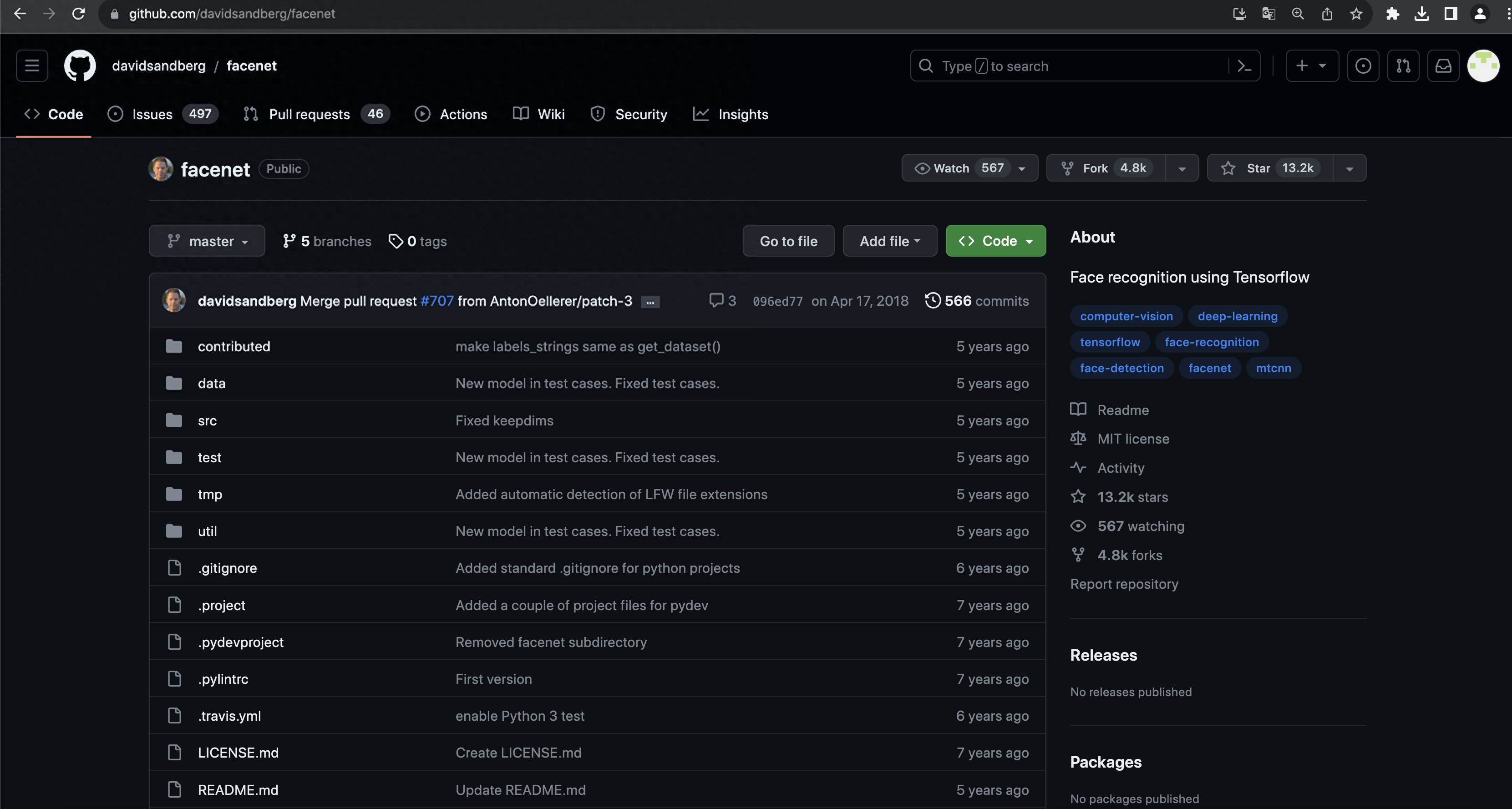Open the davidsandberg owner link in header
The height and width of the screenshot is (809, 1512).
tap(158, 66)
